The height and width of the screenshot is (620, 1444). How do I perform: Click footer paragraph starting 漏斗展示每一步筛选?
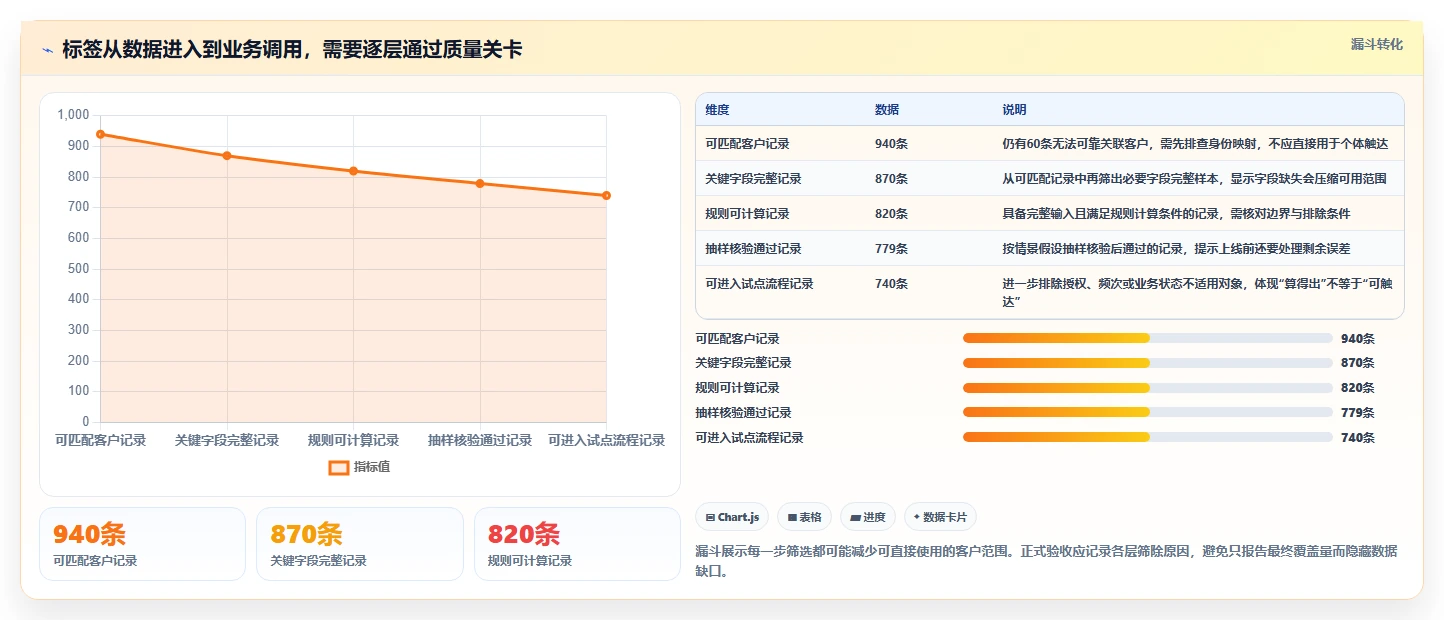pyautogui.click(x=1046, y=561)
